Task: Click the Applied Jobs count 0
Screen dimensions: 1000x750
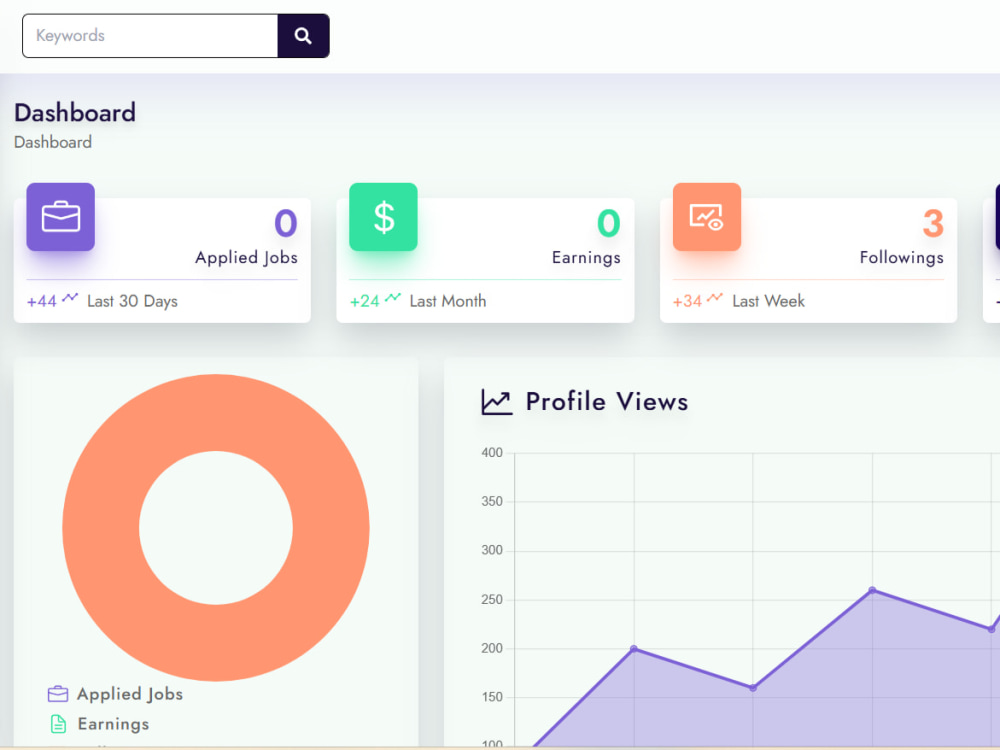Action: click(x=286, y=223)
